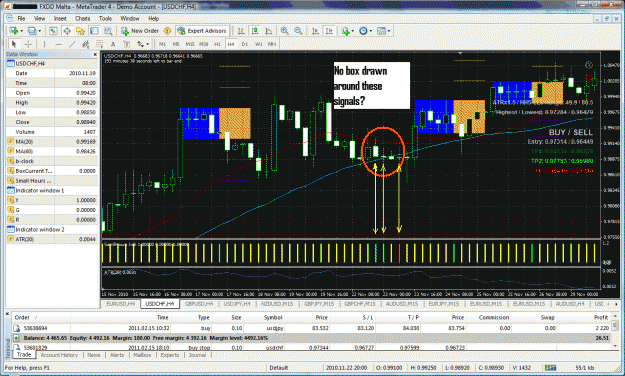
Task: Expand the Periodicity dropdown arrow
Action: tap(371, 31)
